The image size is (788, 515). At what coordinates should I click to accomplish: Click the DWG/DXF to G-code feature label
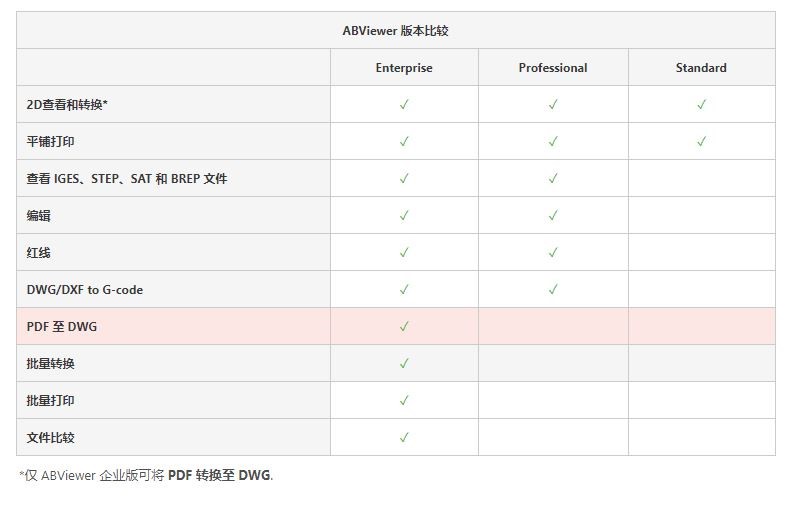pos(84,290)
